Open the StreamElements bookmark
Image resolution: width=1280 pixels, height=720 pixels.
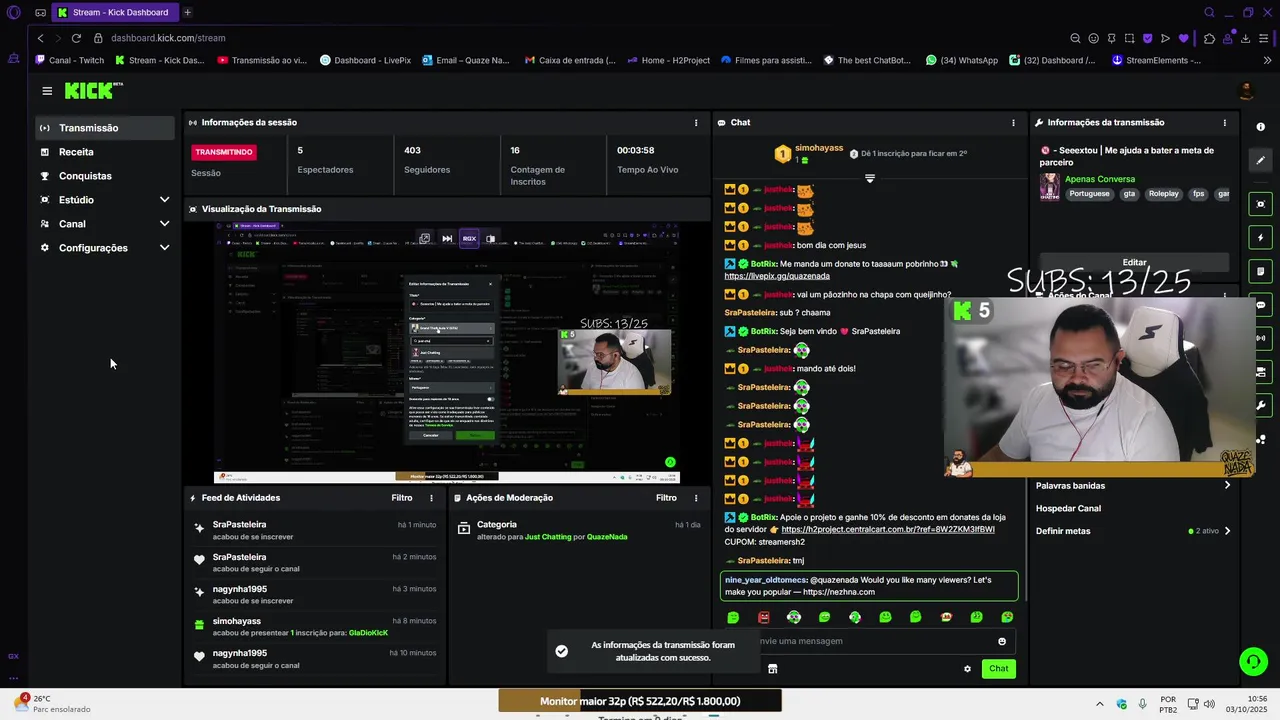1157,60
